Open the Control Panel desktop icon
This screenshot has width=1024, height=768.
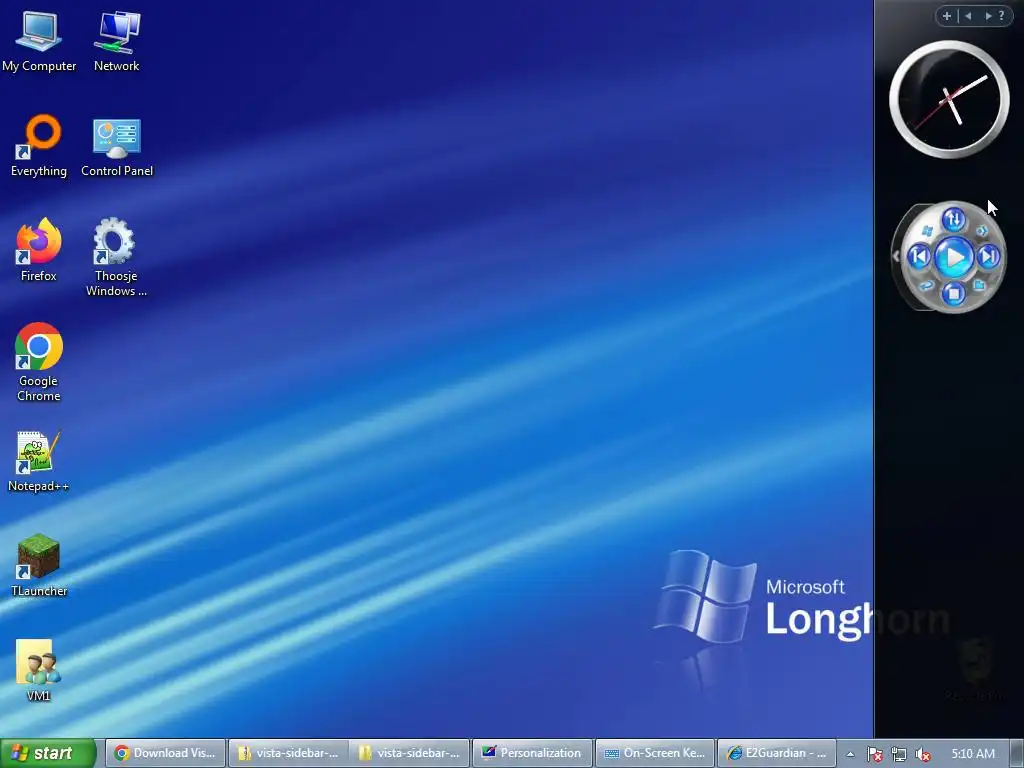click(x=117, y=146)
